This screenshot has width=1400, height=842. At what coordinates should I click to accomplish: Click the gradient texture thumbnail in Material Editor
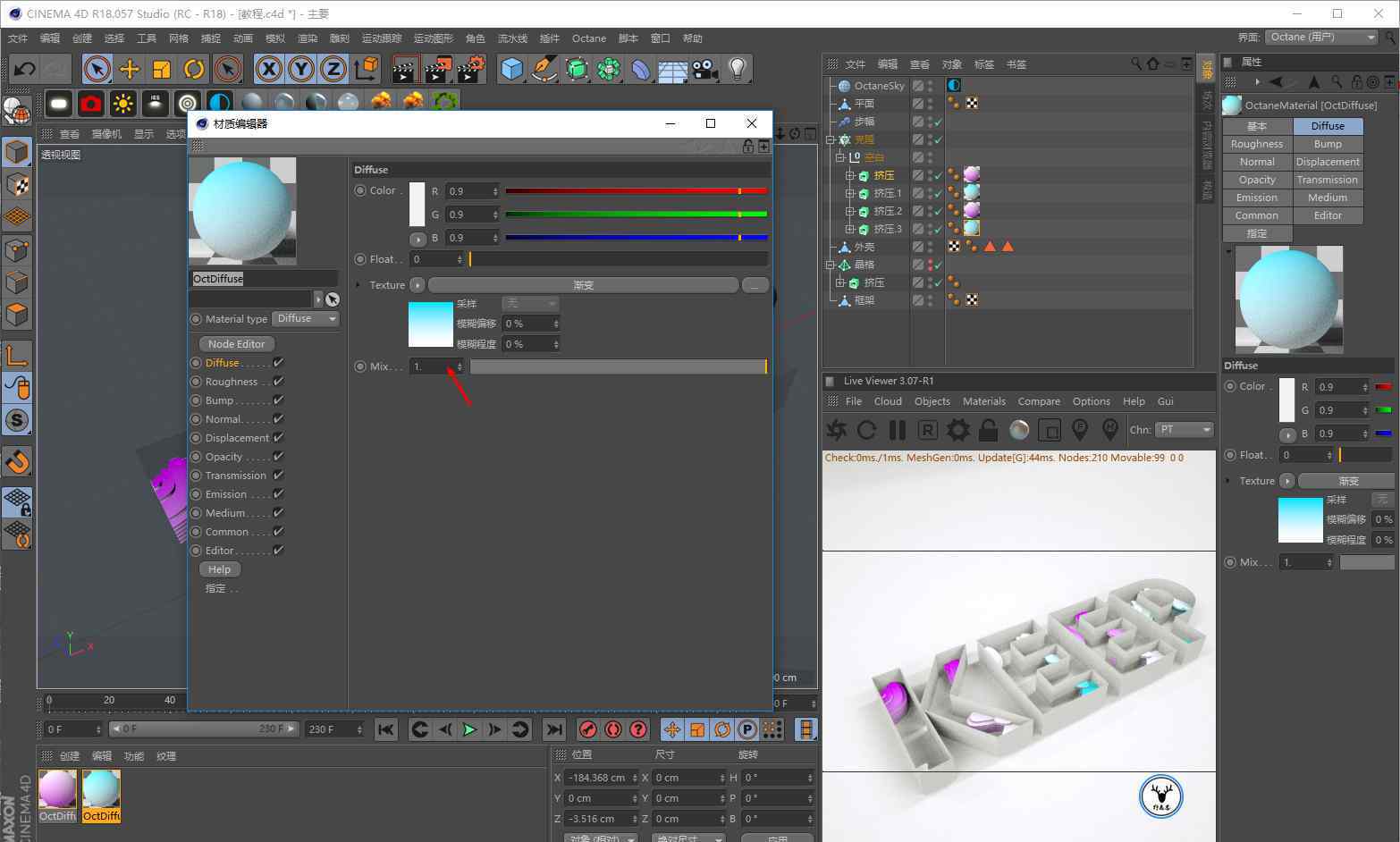431,324
